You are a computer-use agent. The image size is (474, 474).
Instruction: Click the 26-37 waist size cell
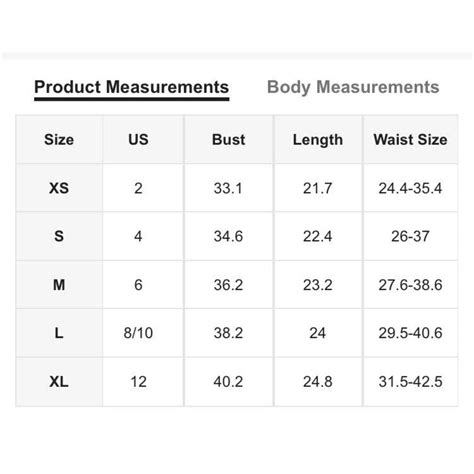click(x=410, y=236)
